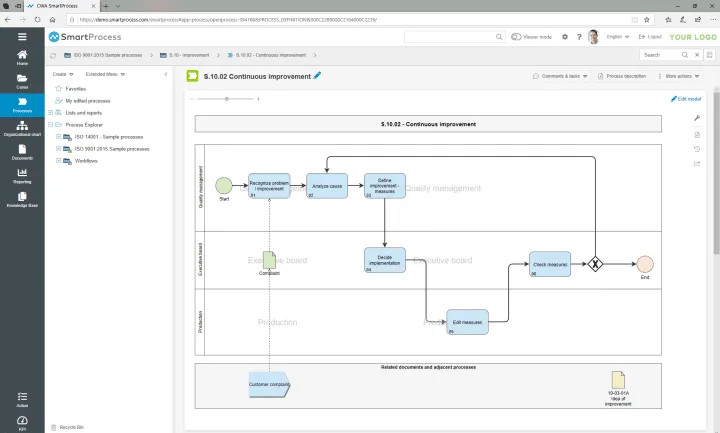This screenshot has height=433, width=720.
Task: Open the KPI gauge icon in sidebar
Action: [x=22, y=423]
